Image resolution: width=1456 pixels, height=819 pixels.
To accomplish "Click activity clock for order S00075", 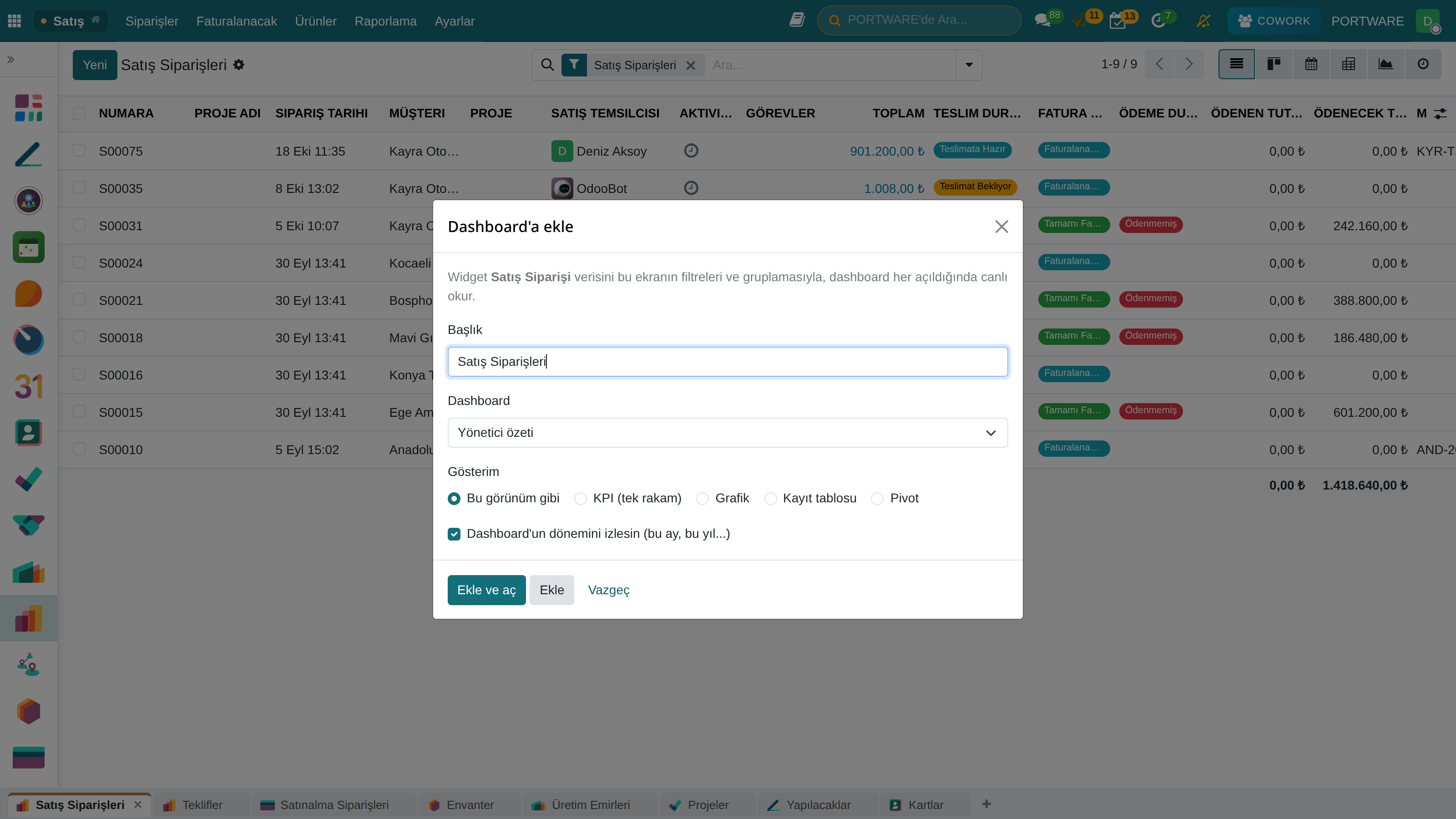I will 691,151.
